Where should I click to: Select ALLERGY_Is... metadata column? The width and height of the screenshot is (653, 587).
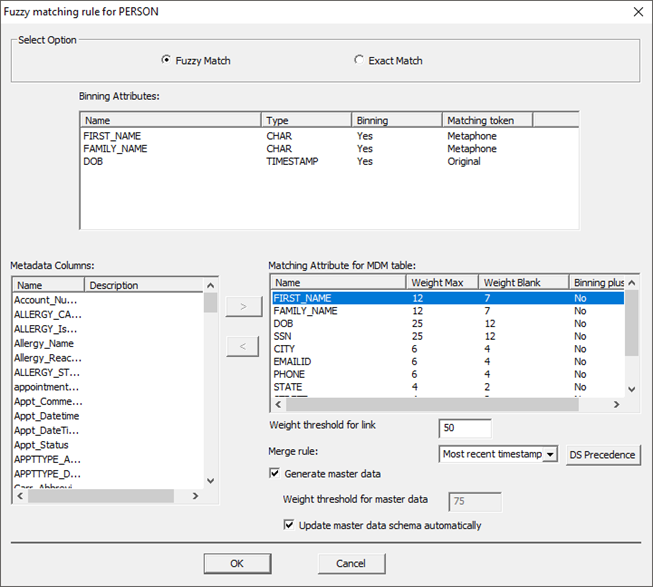(46, 329)
